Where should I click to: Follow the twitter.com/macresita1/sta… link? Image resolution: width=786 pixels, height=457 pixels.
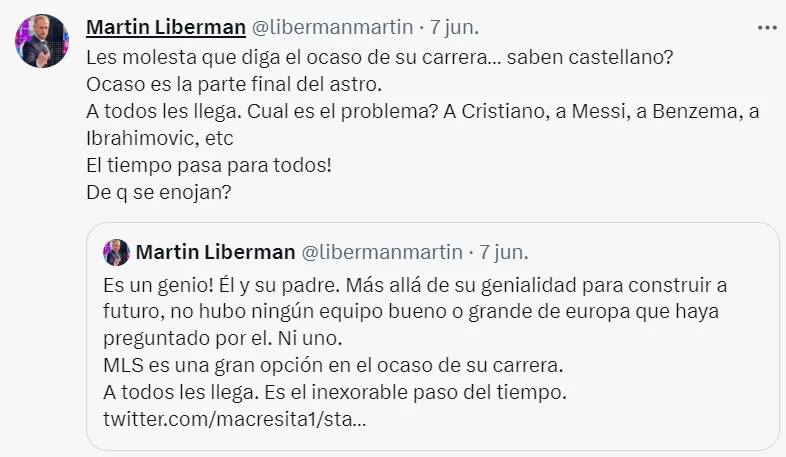pyautogui.click(x=234, y=416)
